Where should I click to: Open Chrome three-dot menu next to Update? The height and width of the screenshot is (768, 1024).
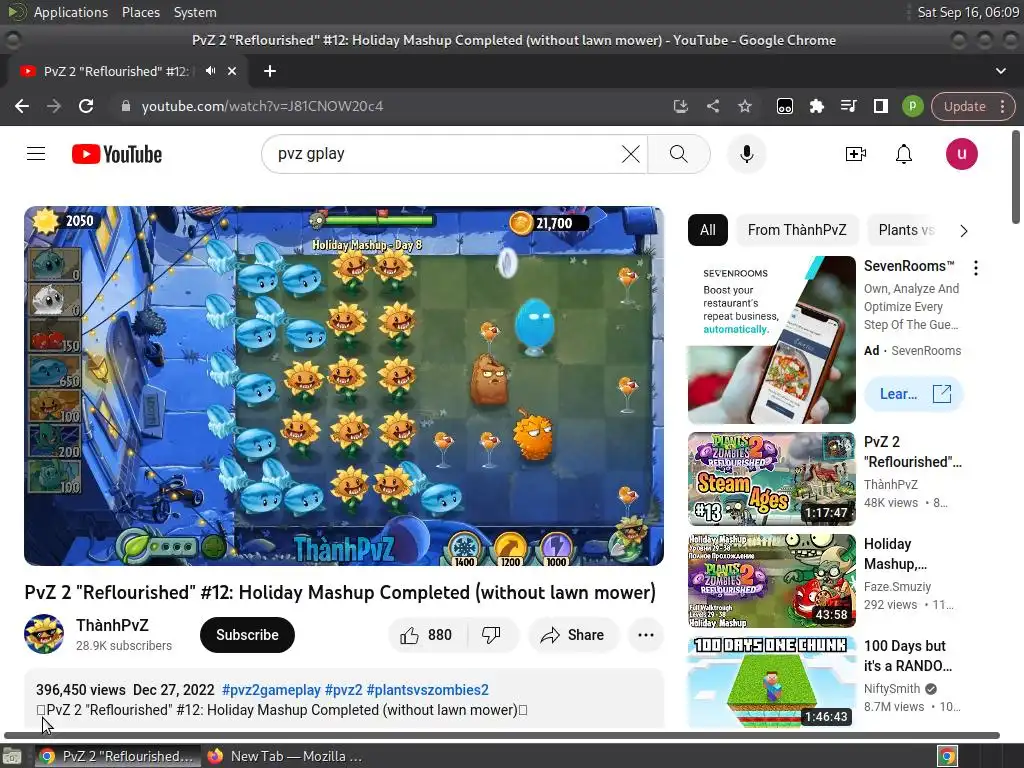pos(1002,106)
